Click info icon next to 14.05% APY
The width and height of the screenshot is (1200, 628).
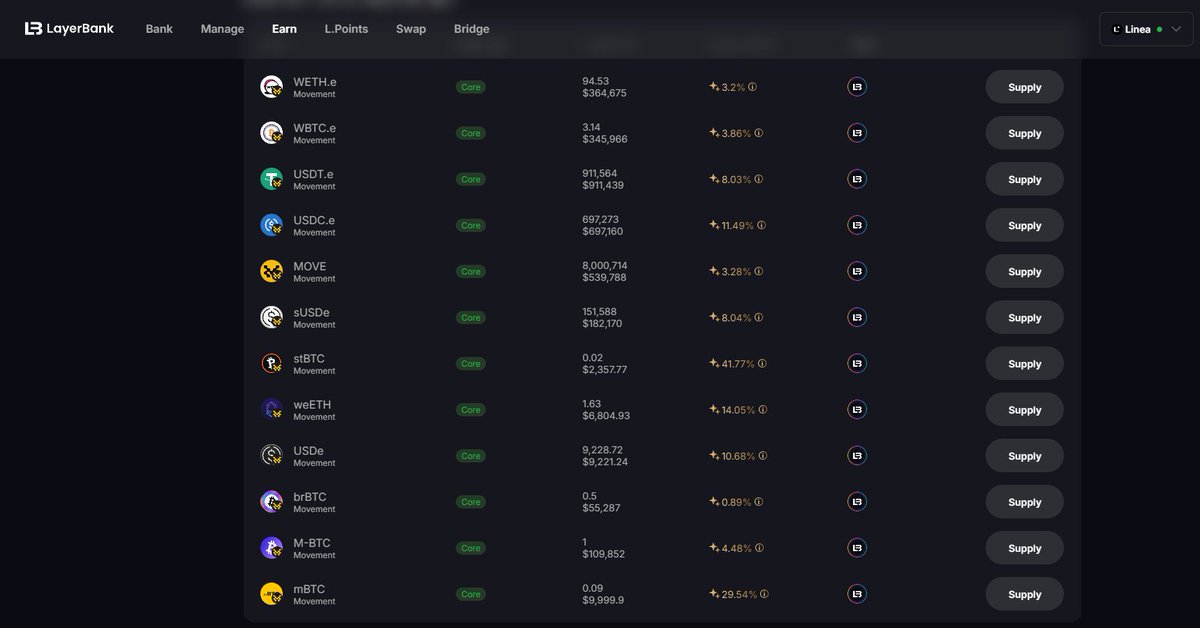763,409
